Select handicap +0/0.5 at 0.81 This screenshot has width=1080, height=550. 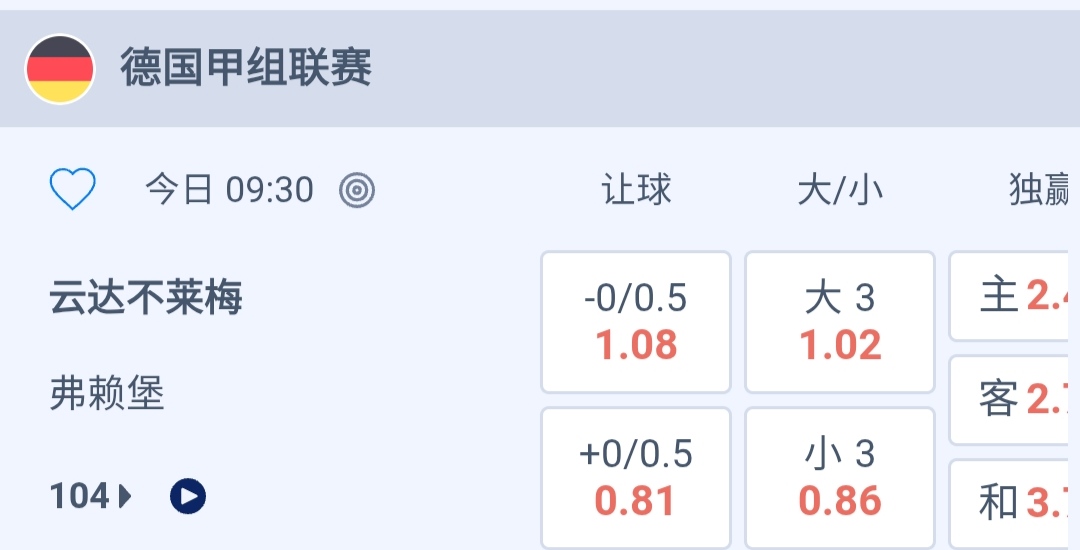point(636,478)
